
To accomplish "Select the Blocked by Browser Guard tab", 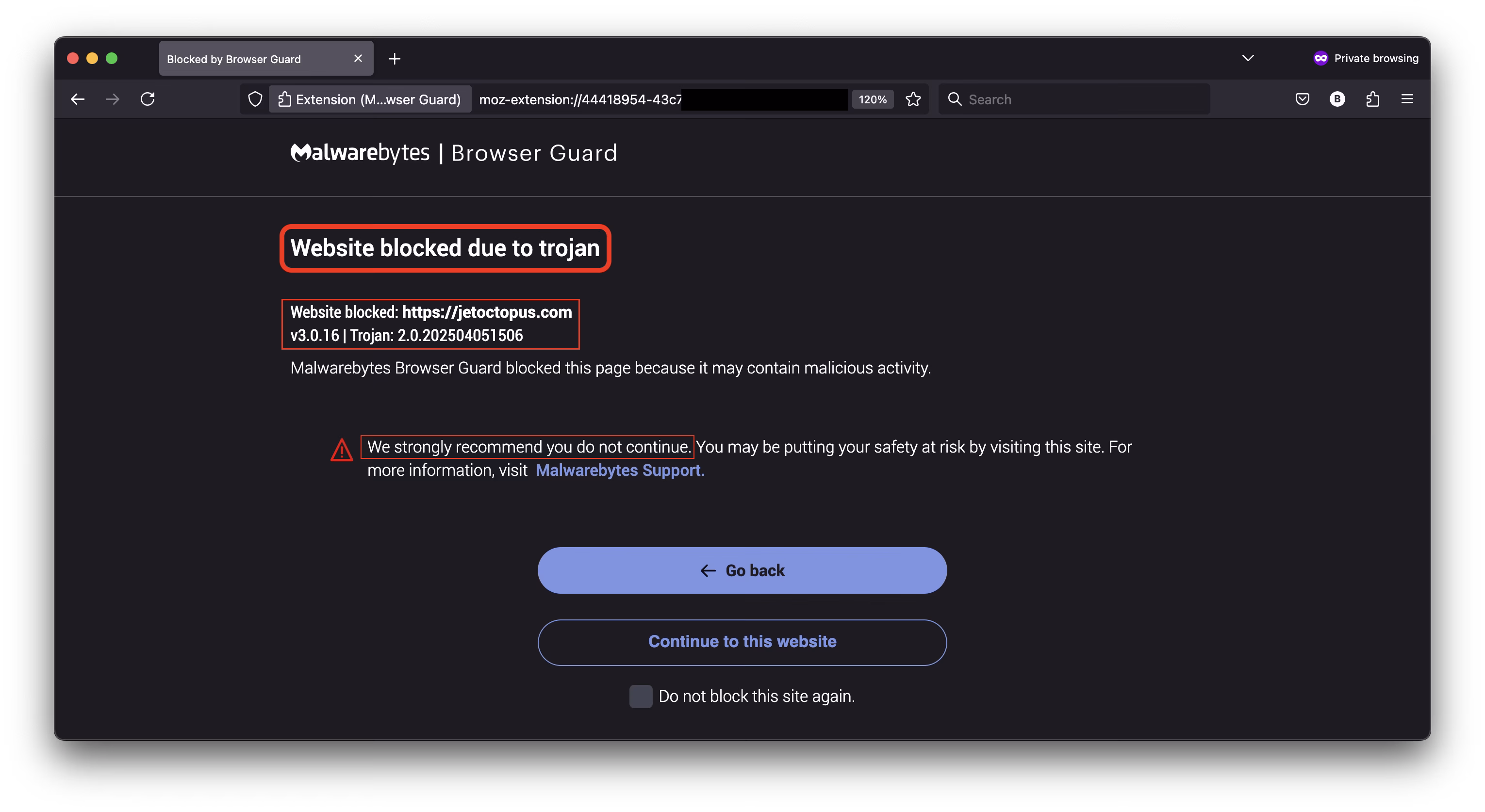I will (x=266, y=58).
